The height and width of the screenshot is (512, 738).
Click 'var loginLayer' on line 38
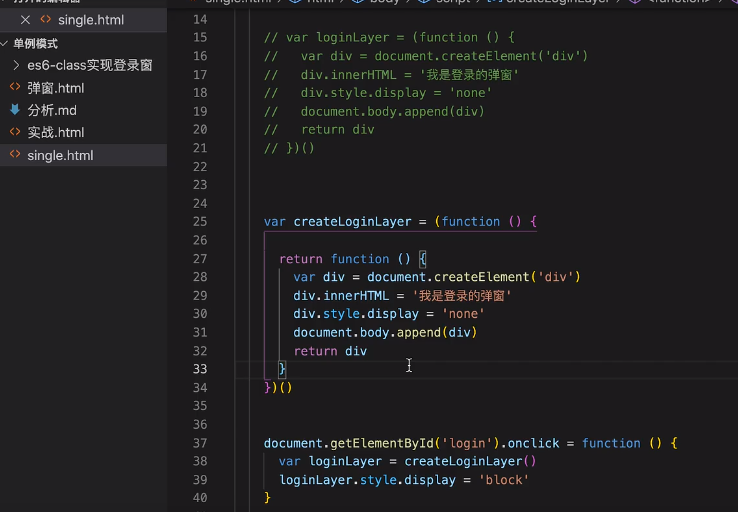330,461
